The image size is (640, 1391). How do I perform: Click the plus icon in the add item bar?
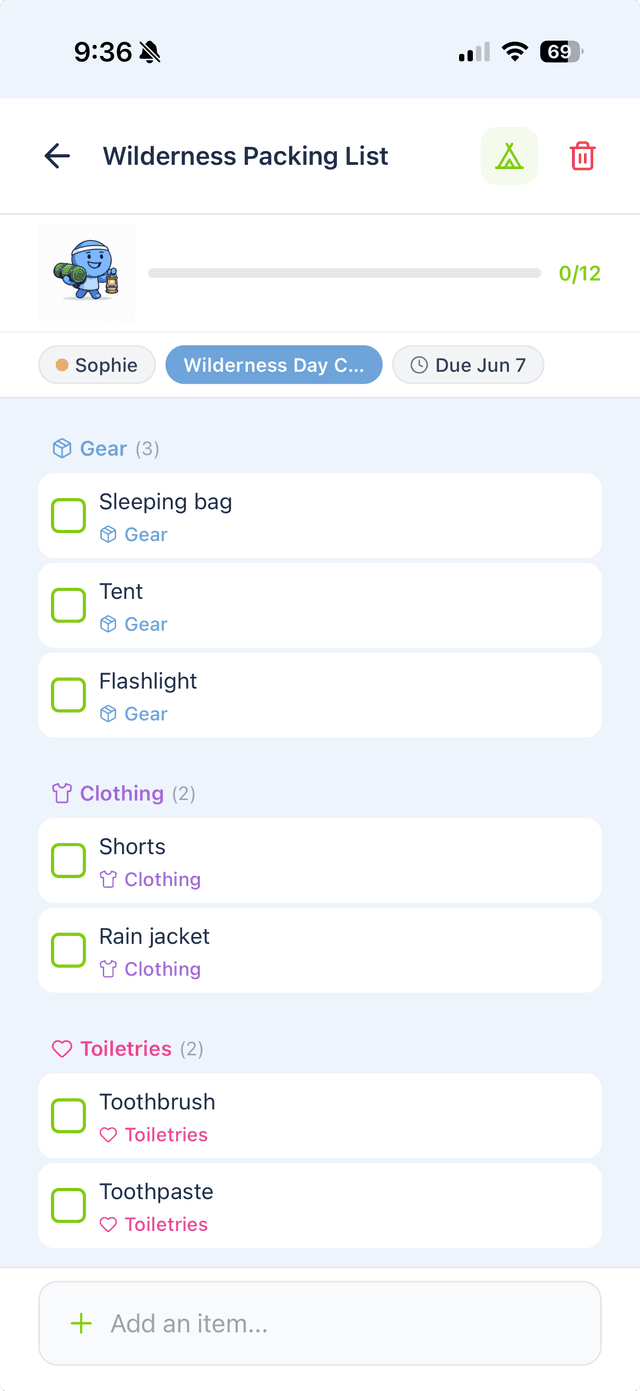click(78, 1323)
